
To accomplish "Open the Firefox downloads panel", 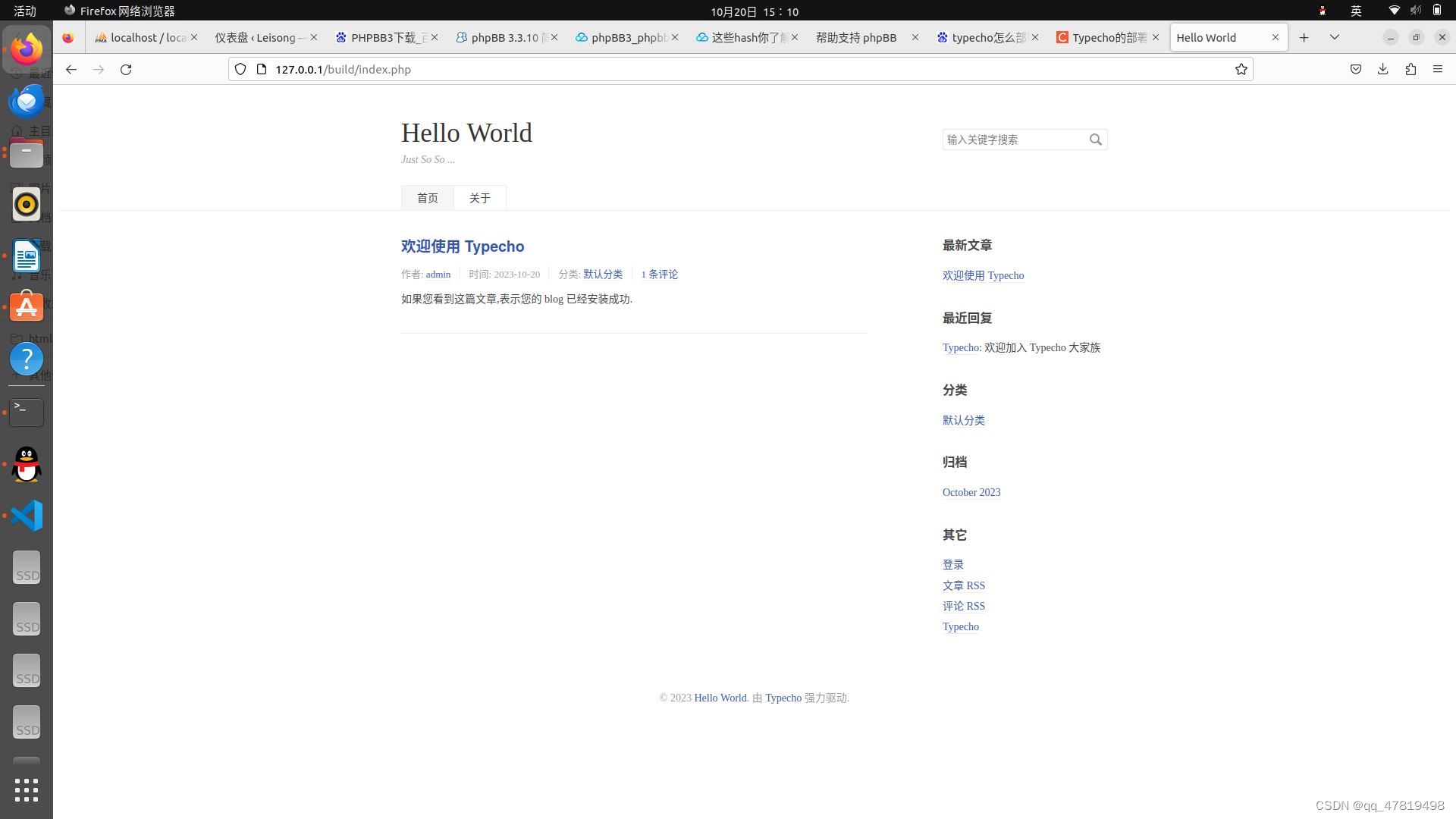I will click(1382, 69).
